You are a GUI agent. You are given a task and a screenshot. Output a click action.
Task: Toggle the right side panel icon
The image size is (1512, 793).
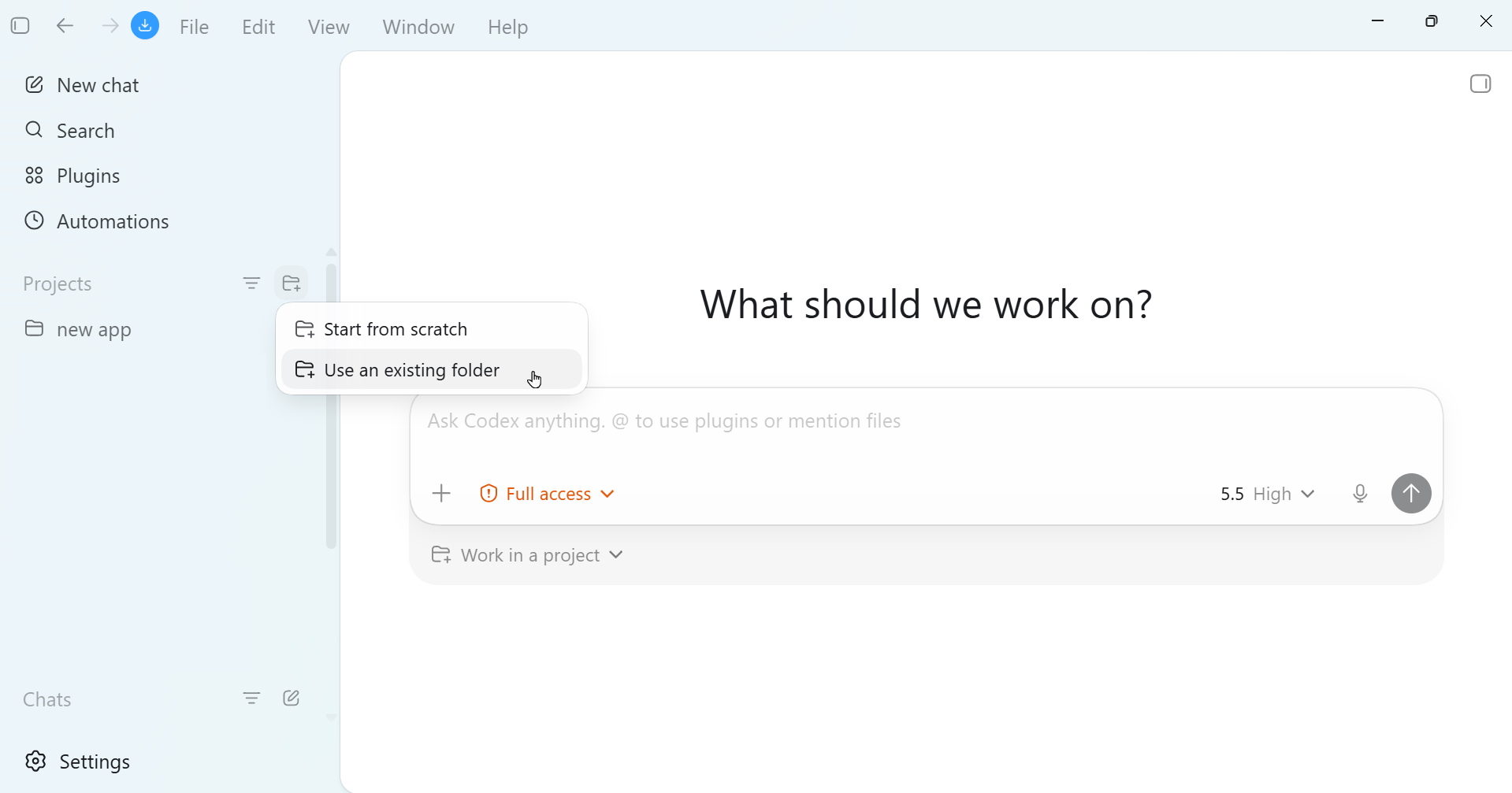click(1480, 83)
